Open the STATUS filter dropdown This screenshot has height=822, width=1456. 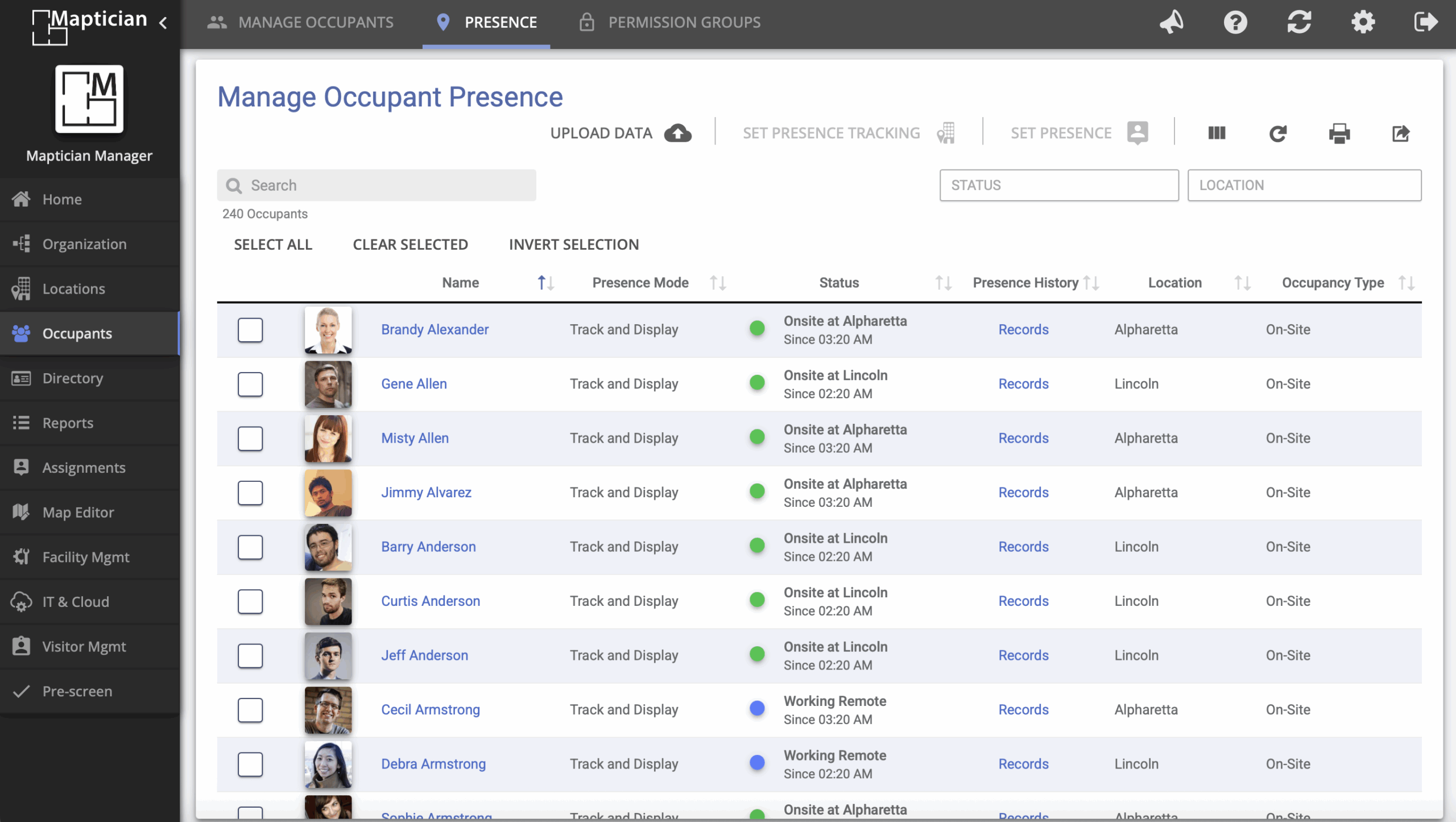[x=1059, y=185]
